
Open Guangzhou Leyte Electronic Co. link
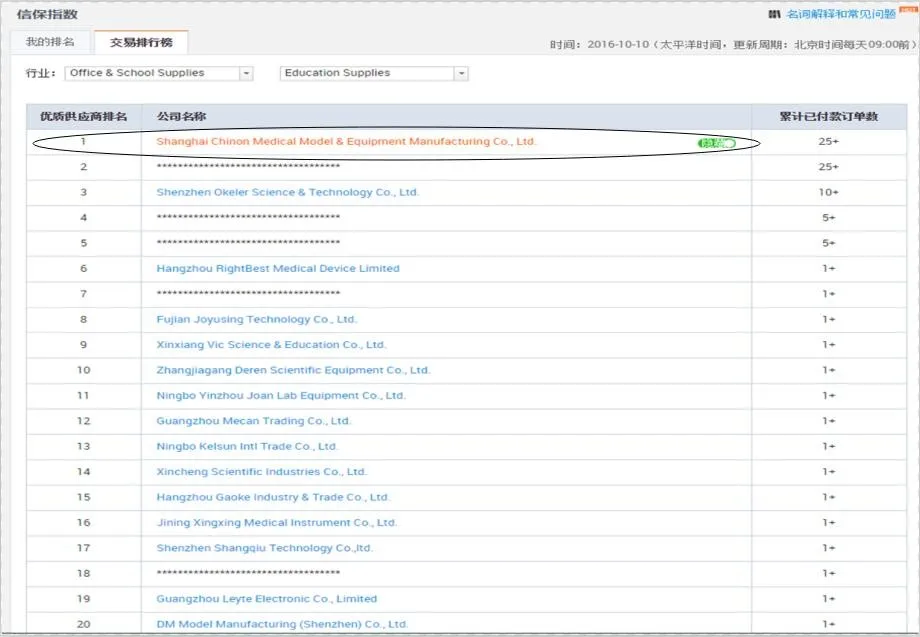click(x=266, y=599)
